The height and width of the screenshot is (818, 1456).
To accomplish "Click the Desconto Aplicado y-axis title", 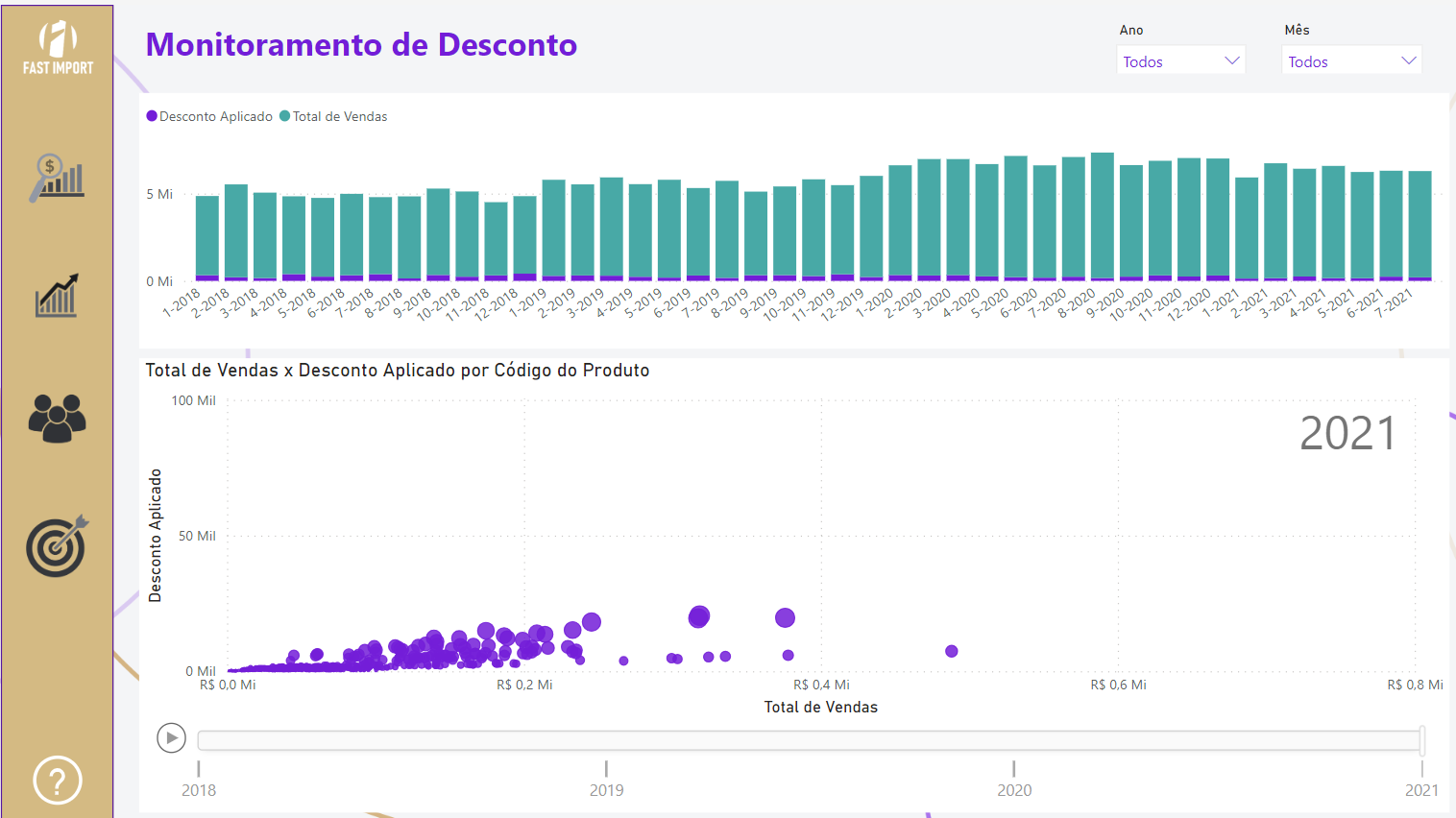I will 155,536.
